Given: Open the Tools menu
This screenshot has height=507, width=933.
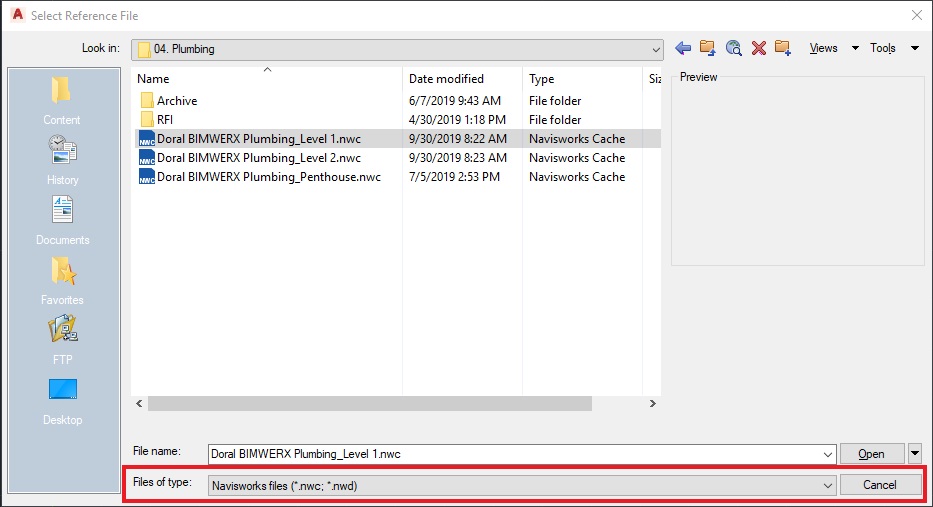Looking at the screenshot, I should pos(883,48).
